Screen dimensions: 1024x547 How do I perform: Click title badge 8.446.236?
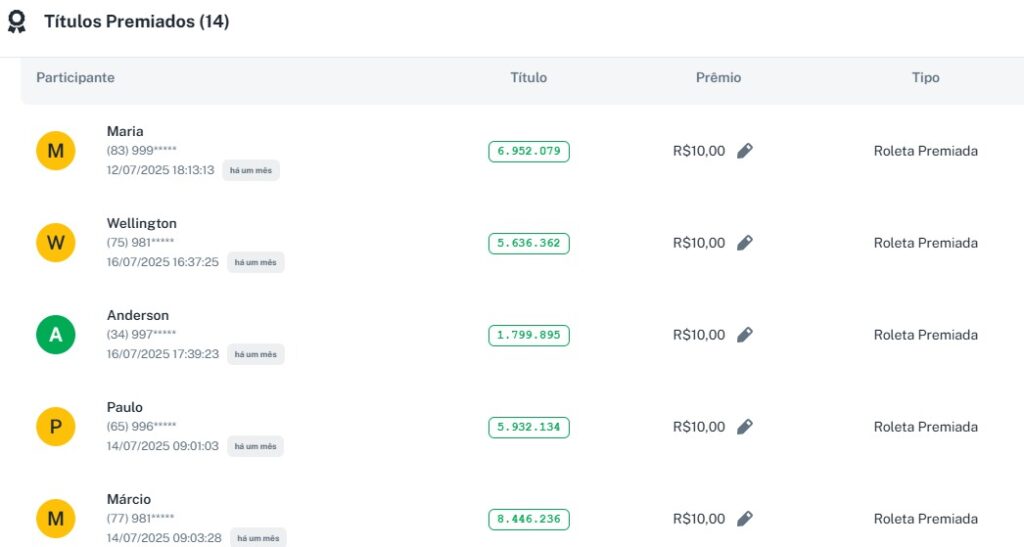click(x=528, y=519)
